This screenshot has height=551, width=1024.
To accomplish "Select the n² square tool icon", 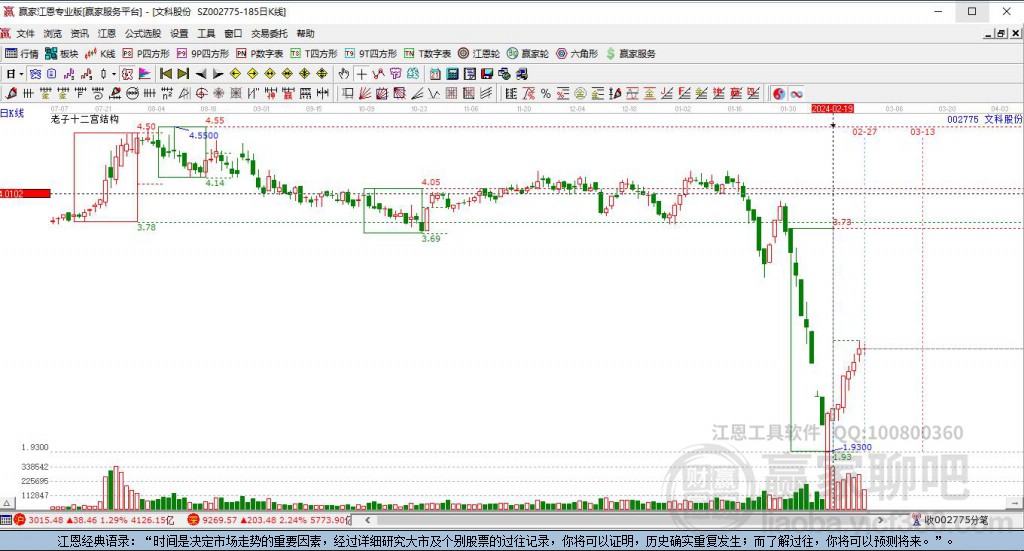I will click(167, 93).
